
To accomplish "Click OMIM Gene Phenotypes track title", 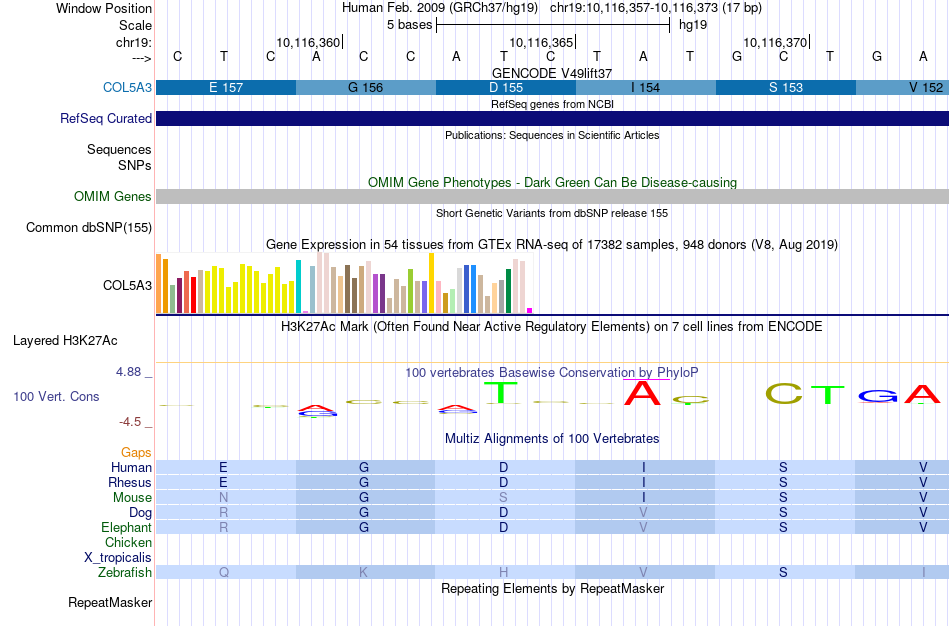I will (x=553, y=182).
